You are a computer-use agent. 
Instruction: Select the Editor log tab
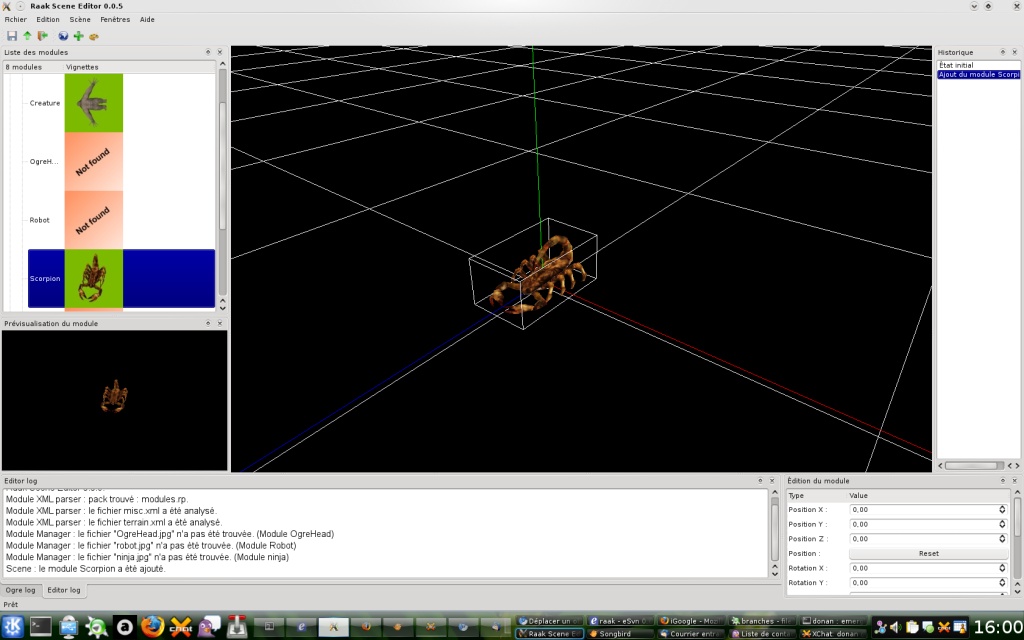pos(64,590)
